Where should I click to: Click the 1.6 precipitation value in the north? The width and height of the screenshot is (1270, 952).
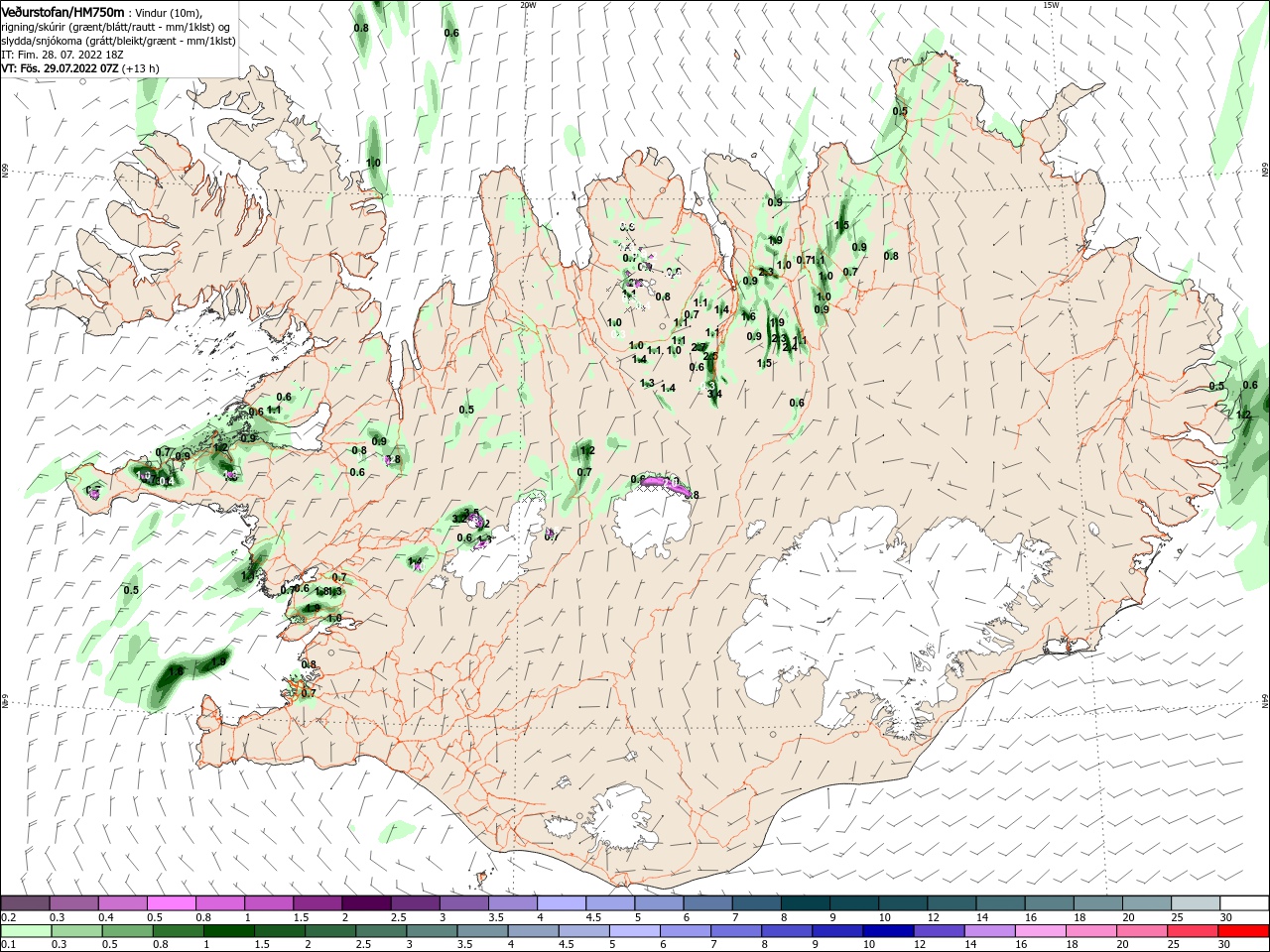748,317
